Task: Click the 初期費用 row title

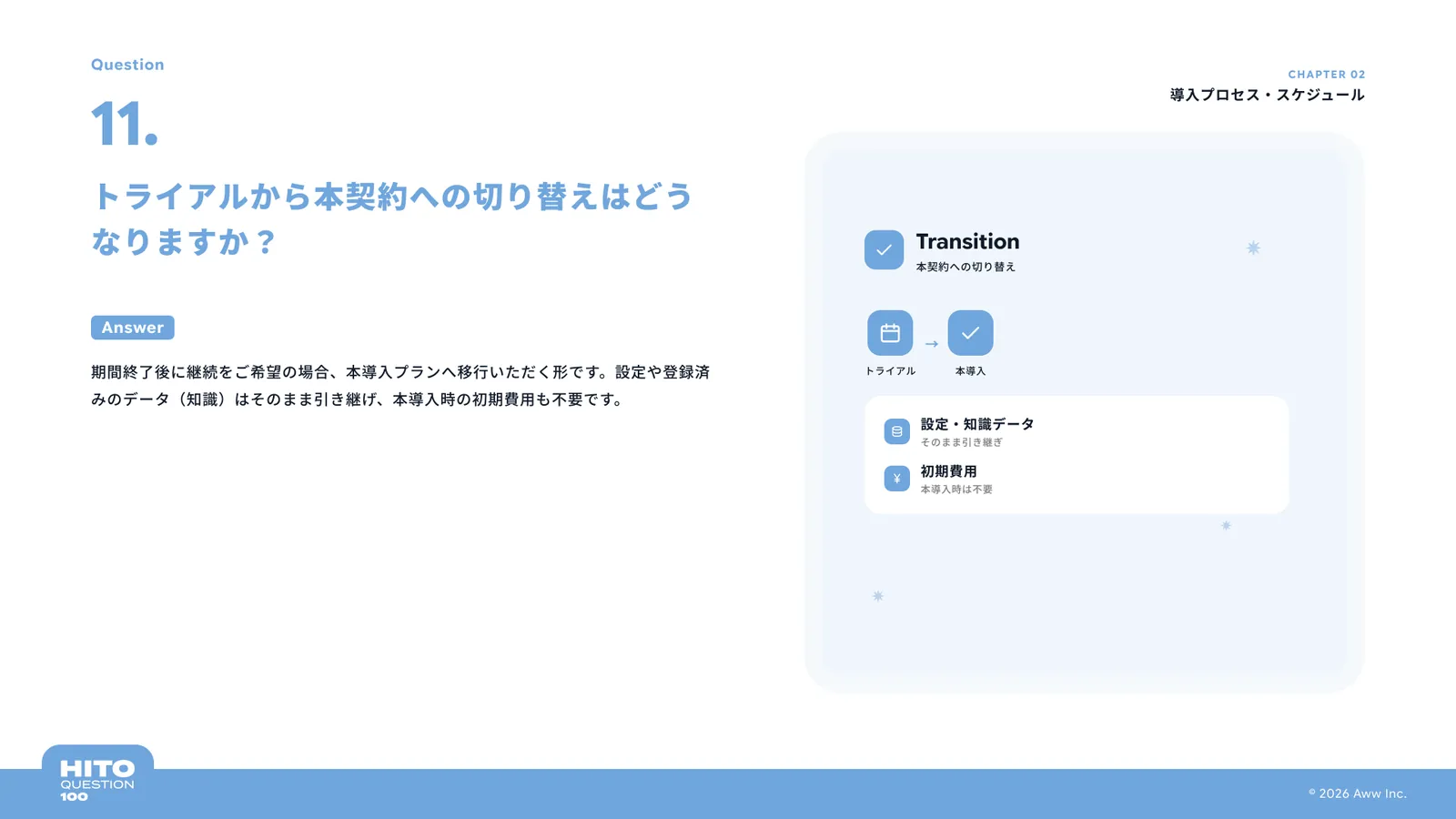Action: pos(948,471)
